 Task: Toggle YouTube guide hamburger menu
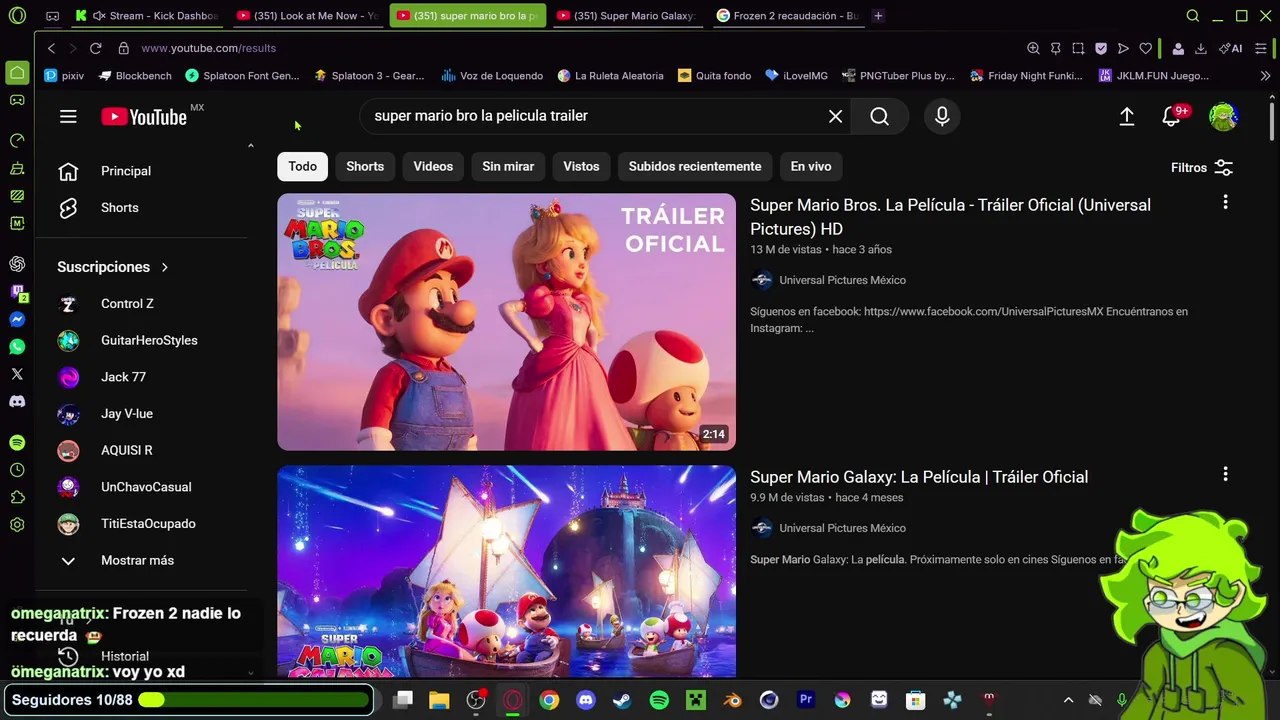click(x=68, y=116)
